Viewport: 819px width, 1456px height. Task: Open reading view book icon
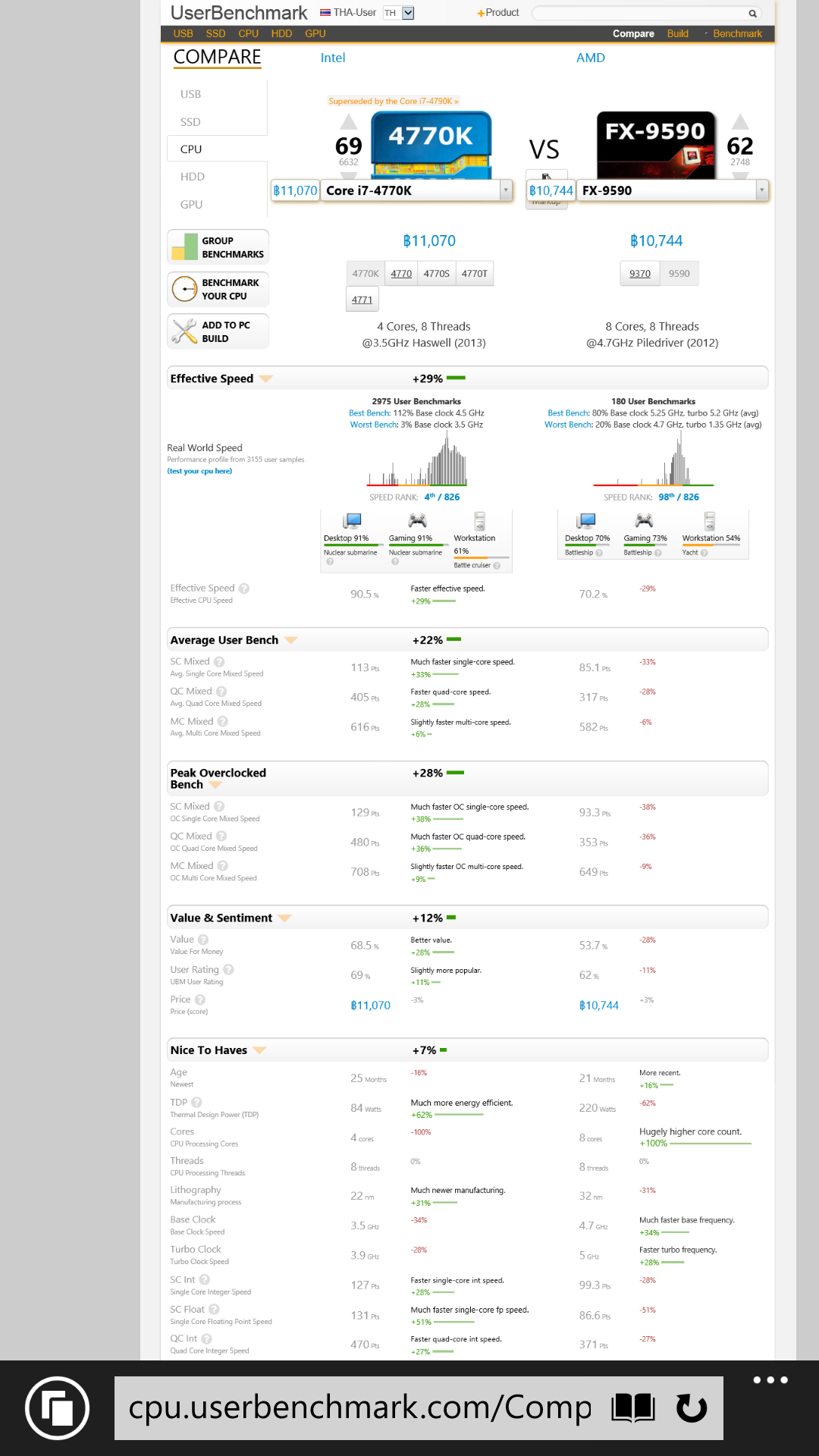click(633, 1408)
